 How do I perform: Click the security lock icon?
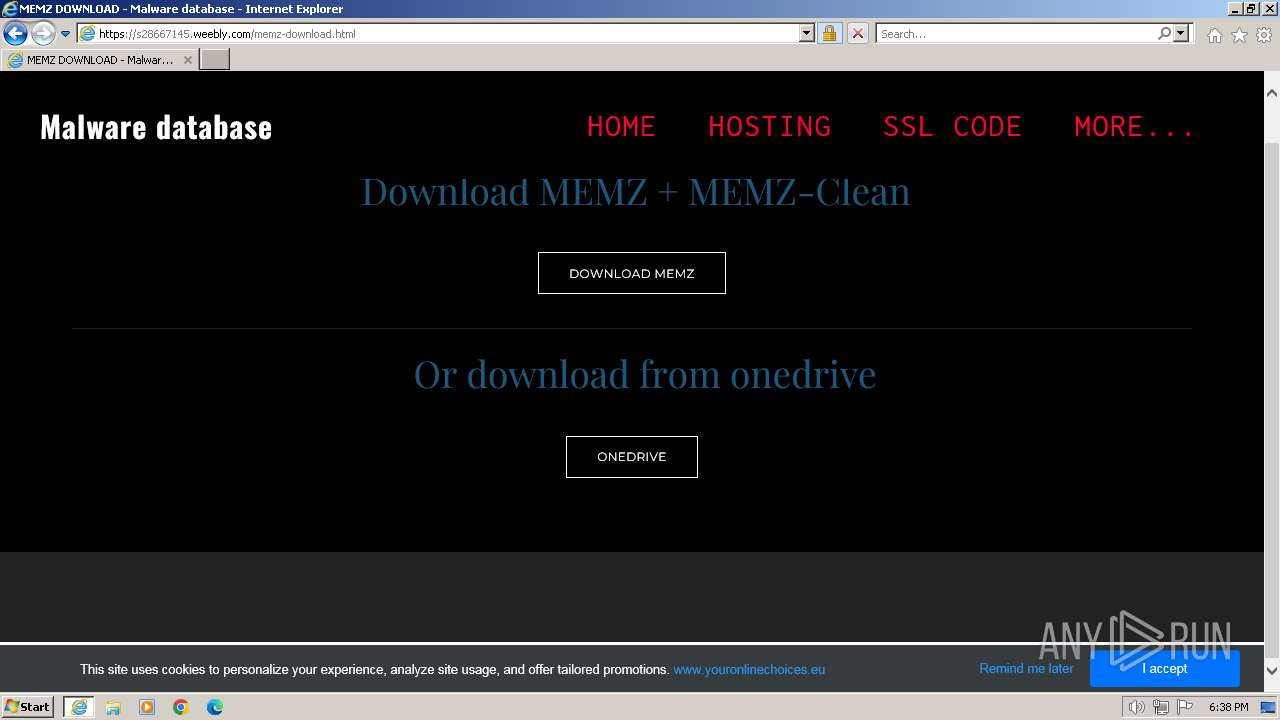point(829,33)
